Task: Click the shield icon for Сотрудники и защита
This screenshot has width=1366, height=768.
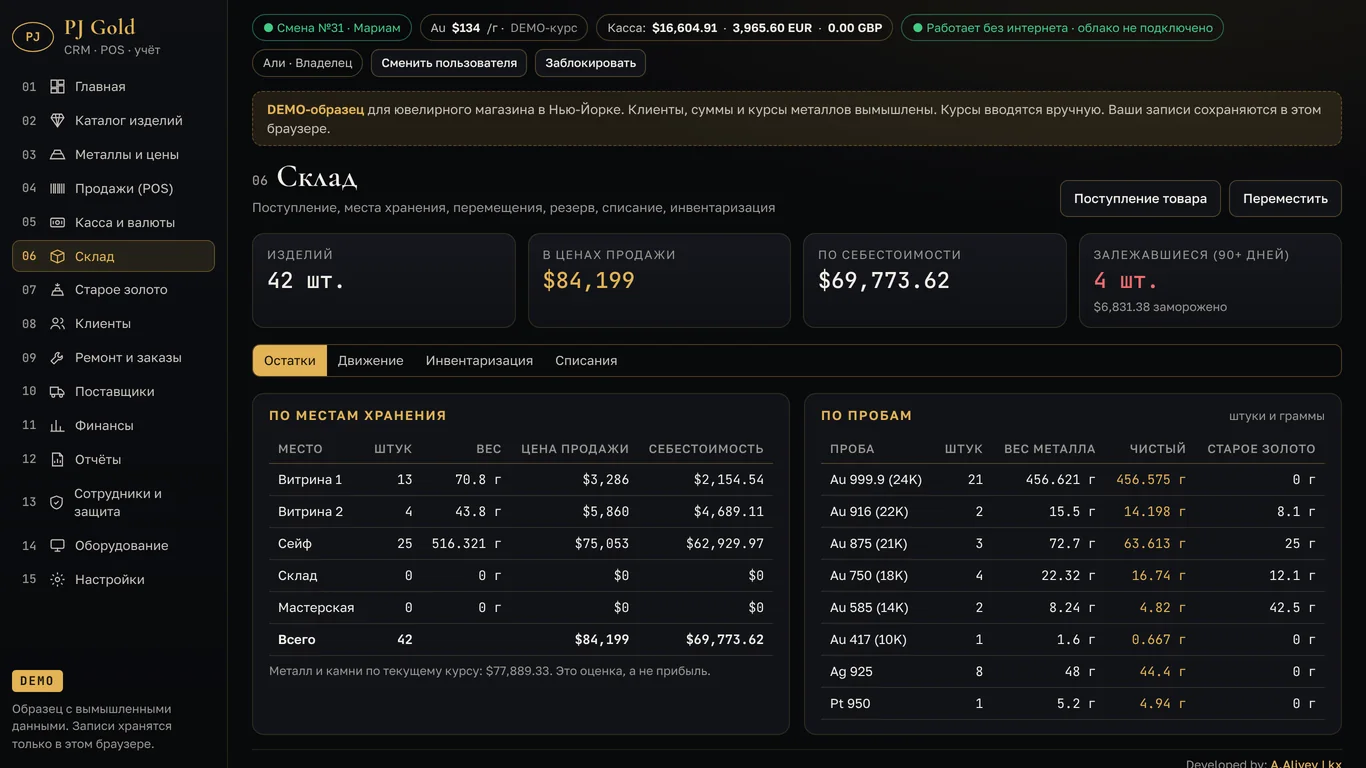Action: tap(57, 503)
